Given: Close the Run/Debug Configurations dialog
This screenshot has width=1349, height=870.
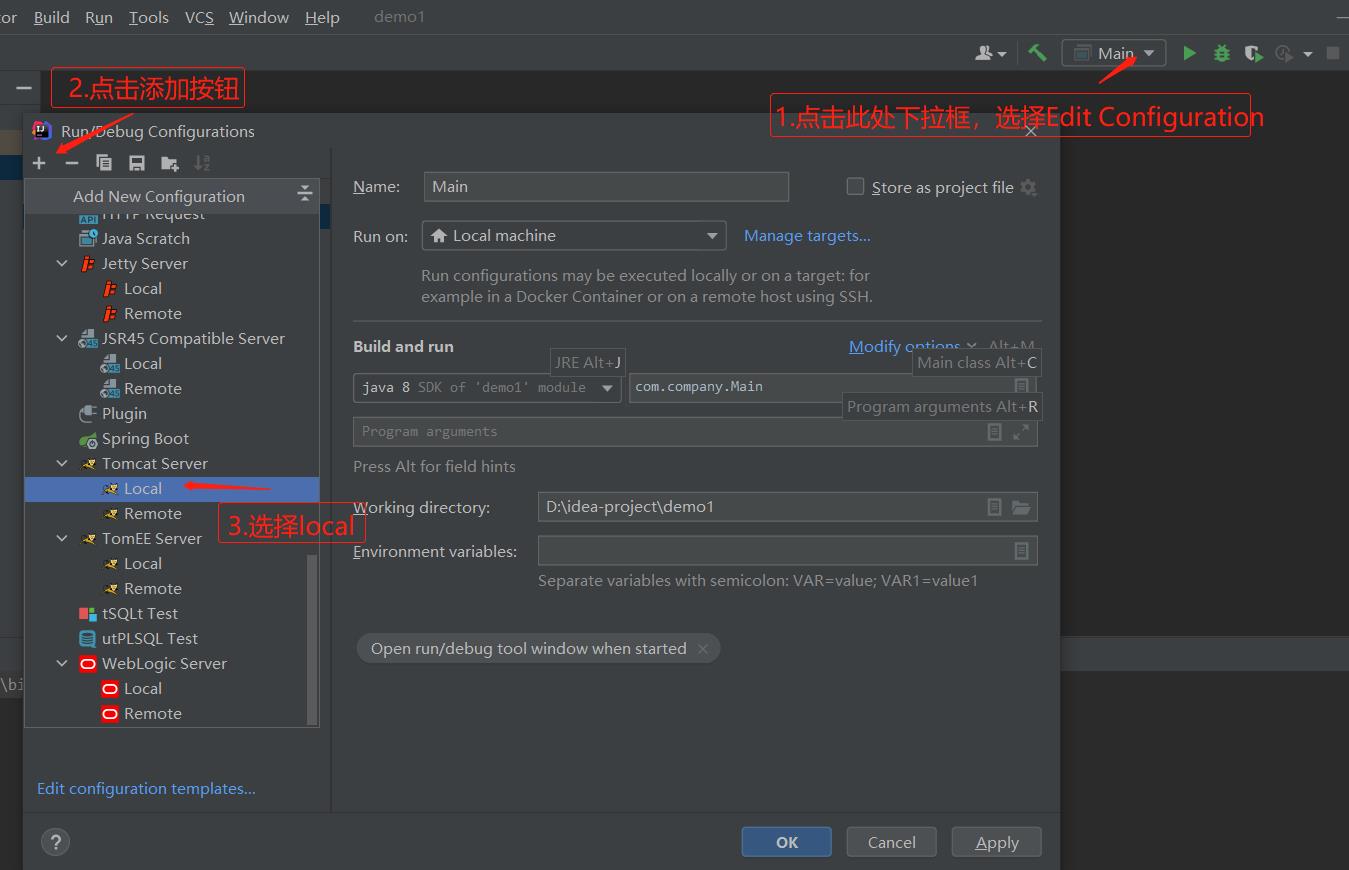Looking at the screenshot, I should [1031, 131].
